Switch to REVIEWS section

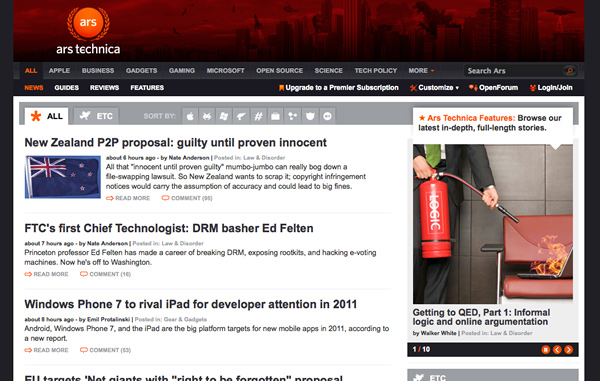pos(104,88)
